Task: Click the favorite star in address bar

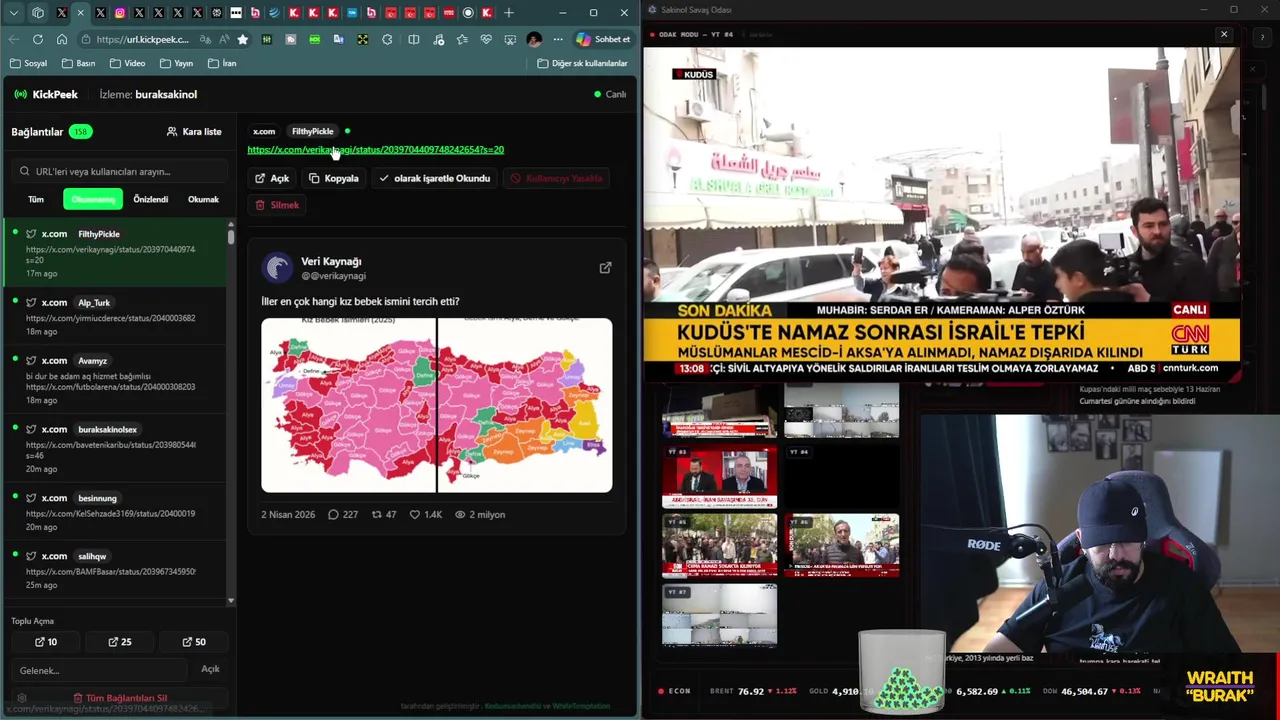Action: (x=242, y=39)
